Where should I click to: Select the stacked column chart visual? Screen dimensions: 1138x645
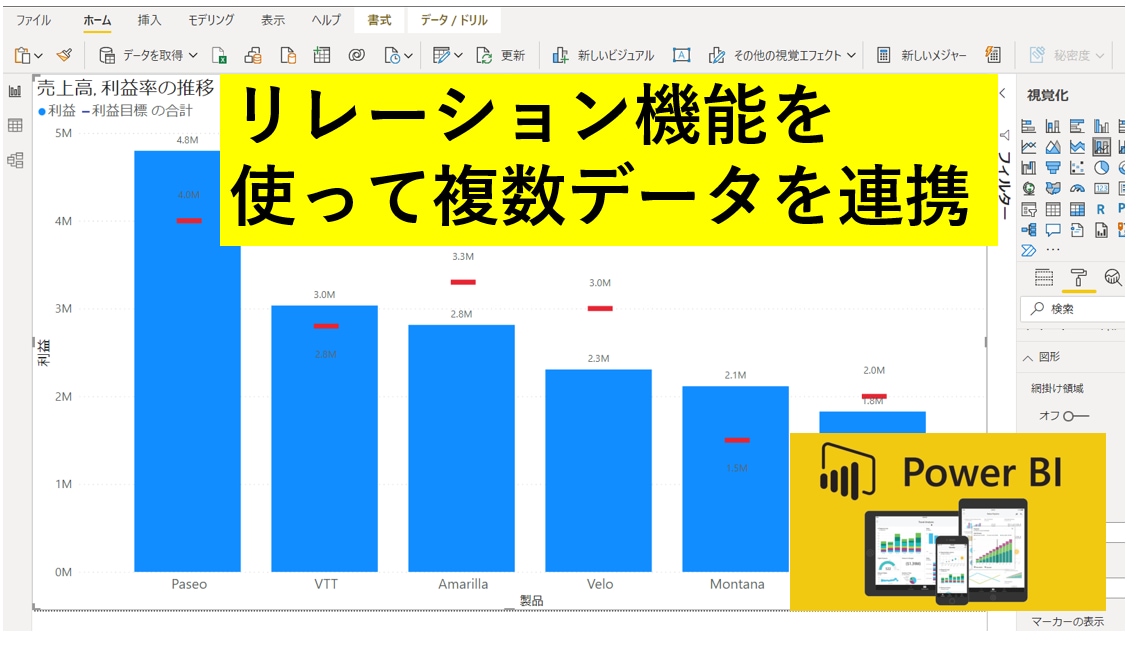coord(1053,126)
